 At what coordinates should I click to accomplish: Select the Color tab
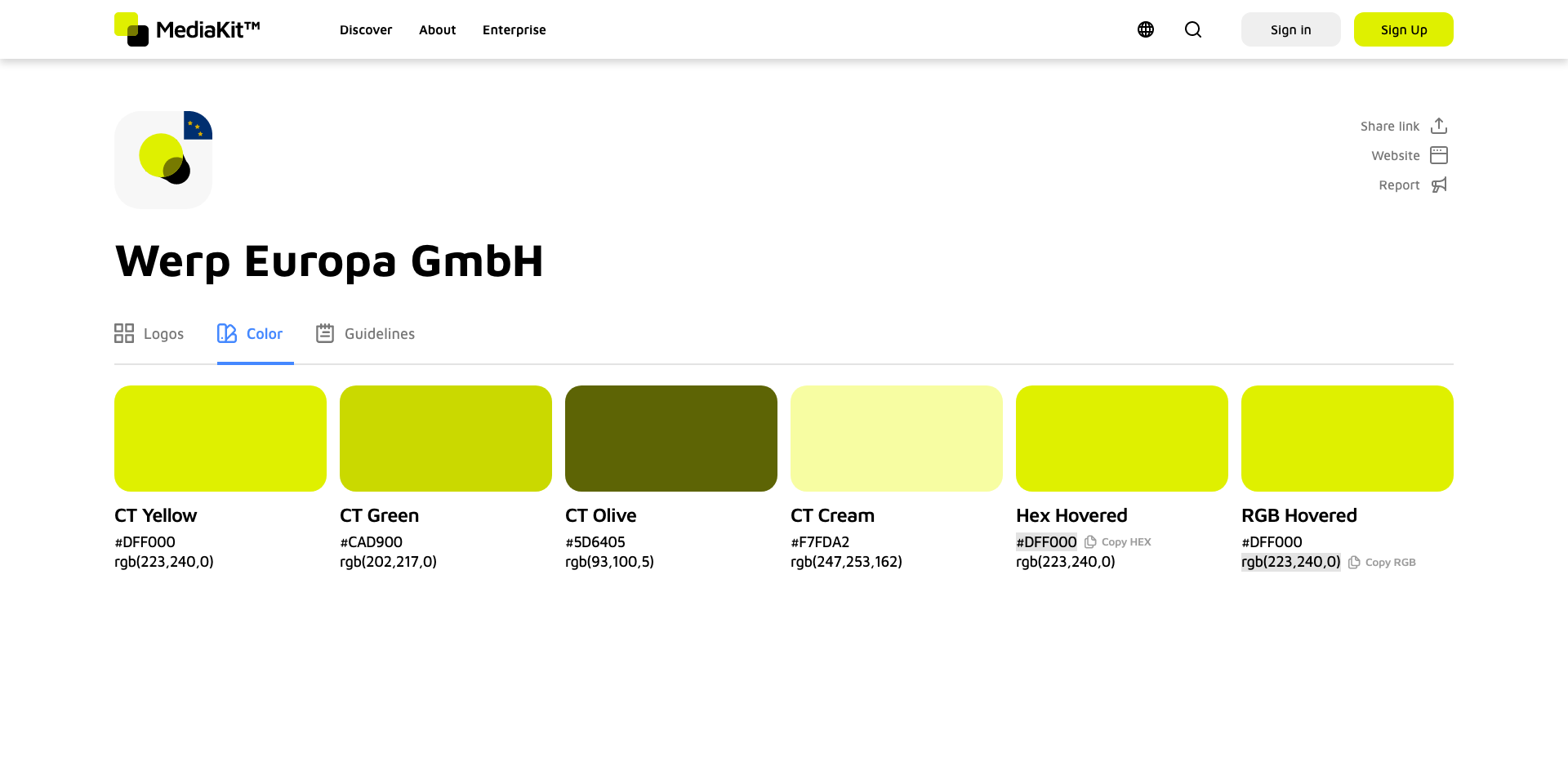click(250, 333)
